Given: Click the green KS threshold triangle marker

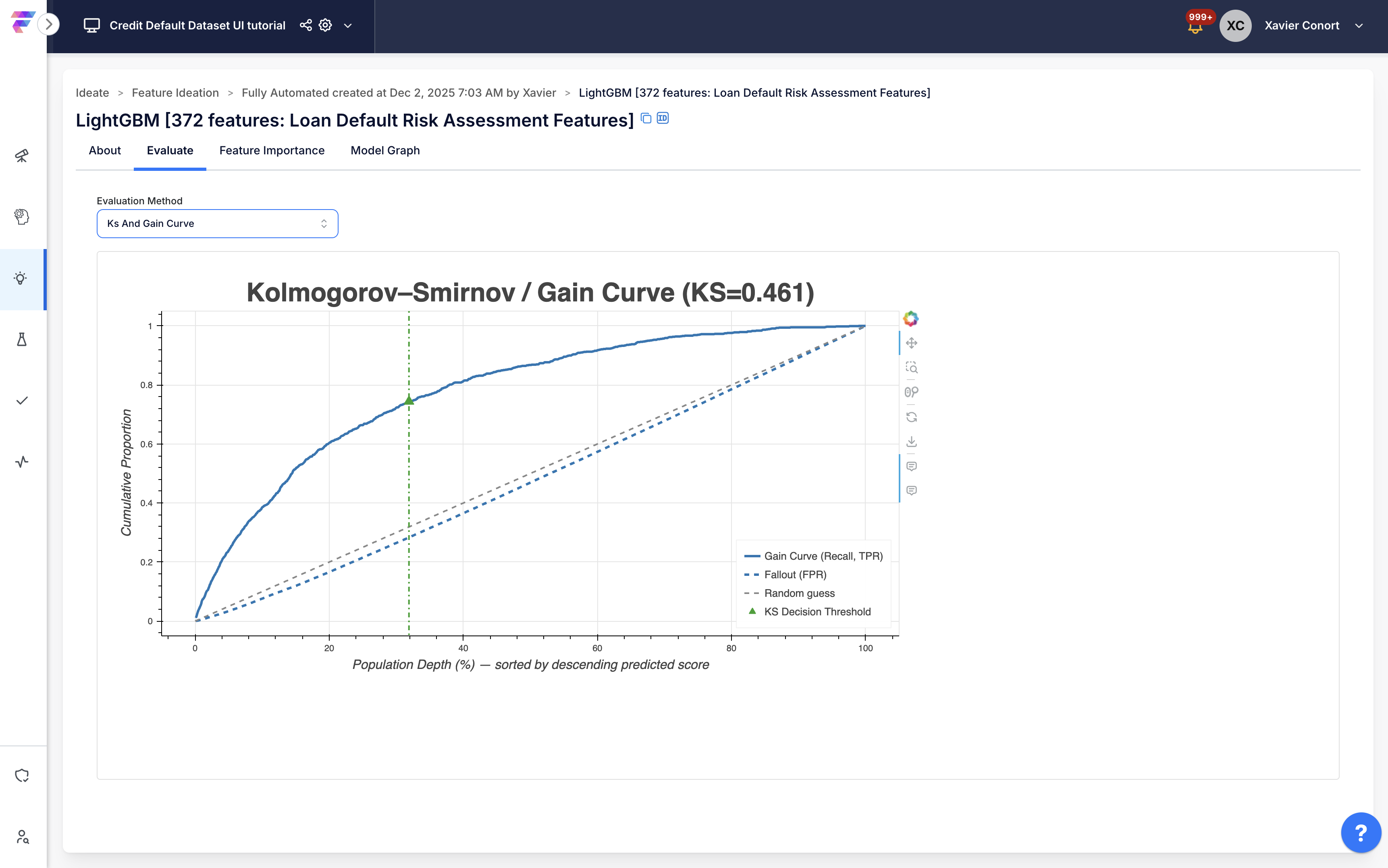Looking at the screenshot, I should click(409, 400).
